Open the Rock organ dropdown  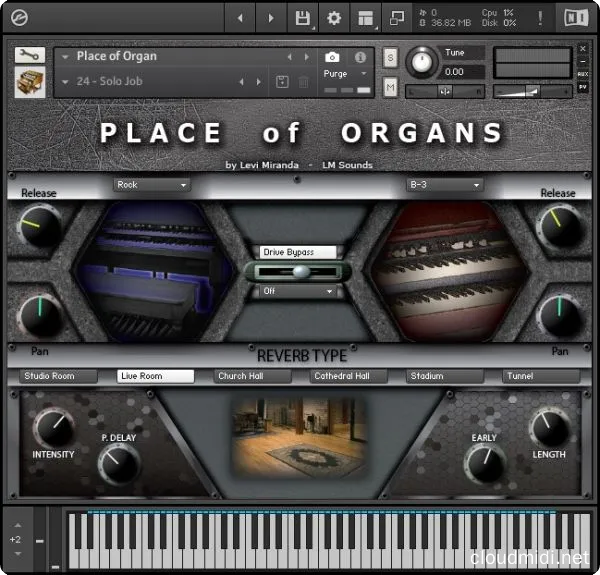click(x=152, y=185)
